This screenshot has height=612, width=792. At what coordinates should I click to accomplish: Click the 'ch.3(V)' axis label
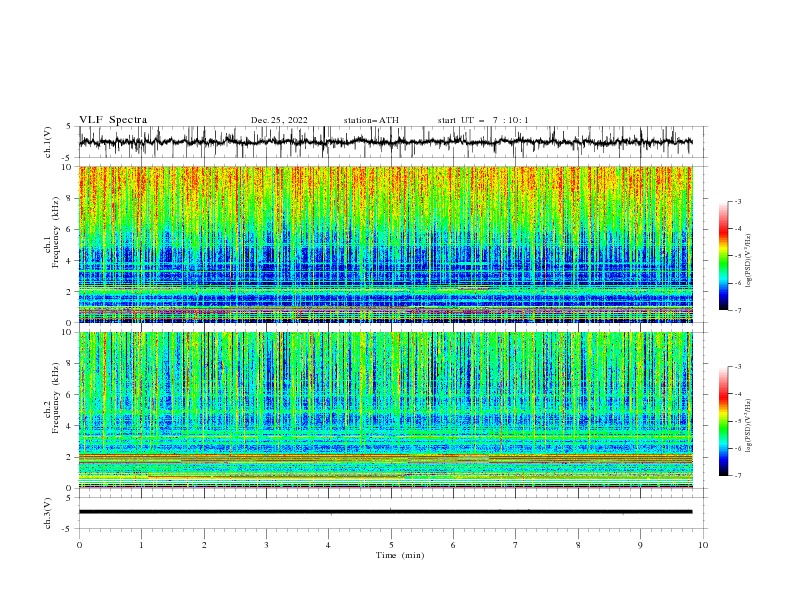click(x=48, y=513)
